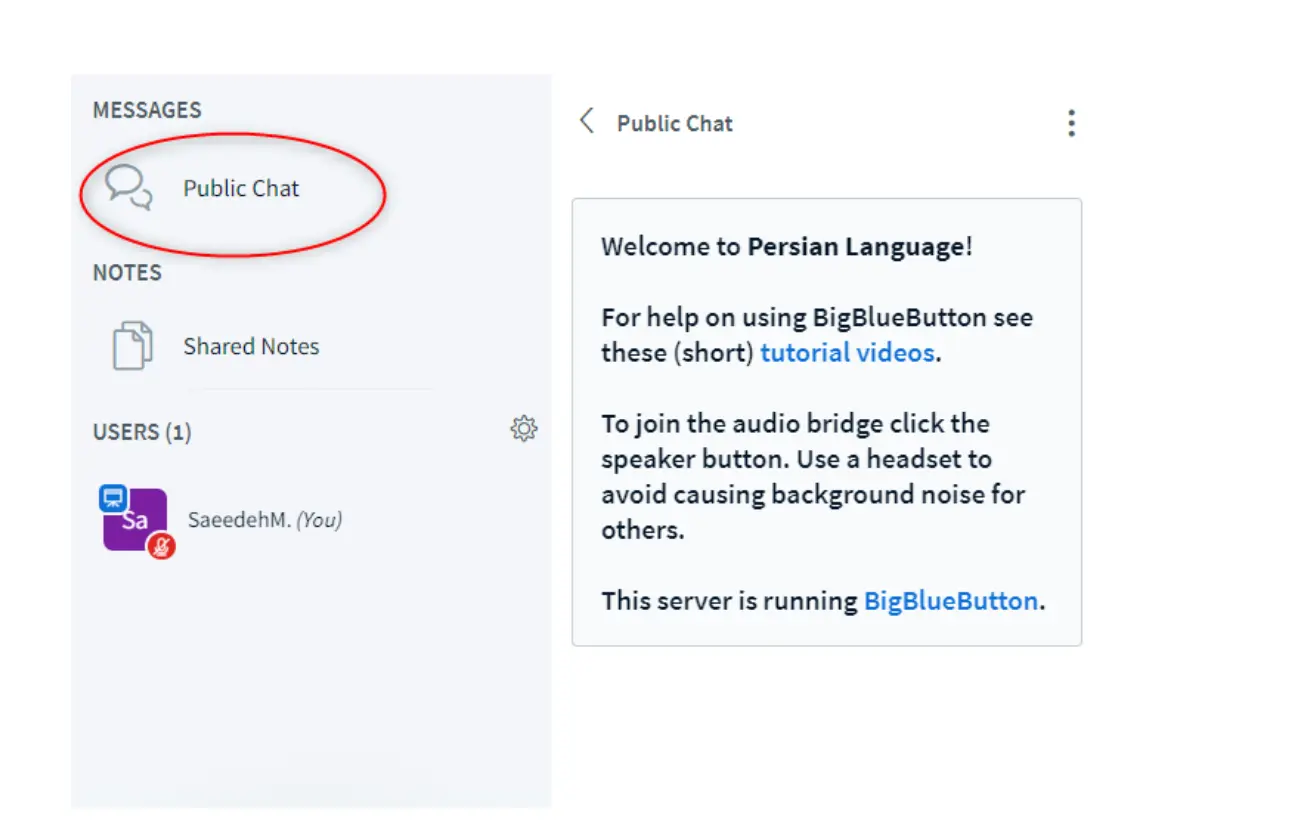Open the manage users gear icon
1316x834 pixels.
[x=524, y=430]
